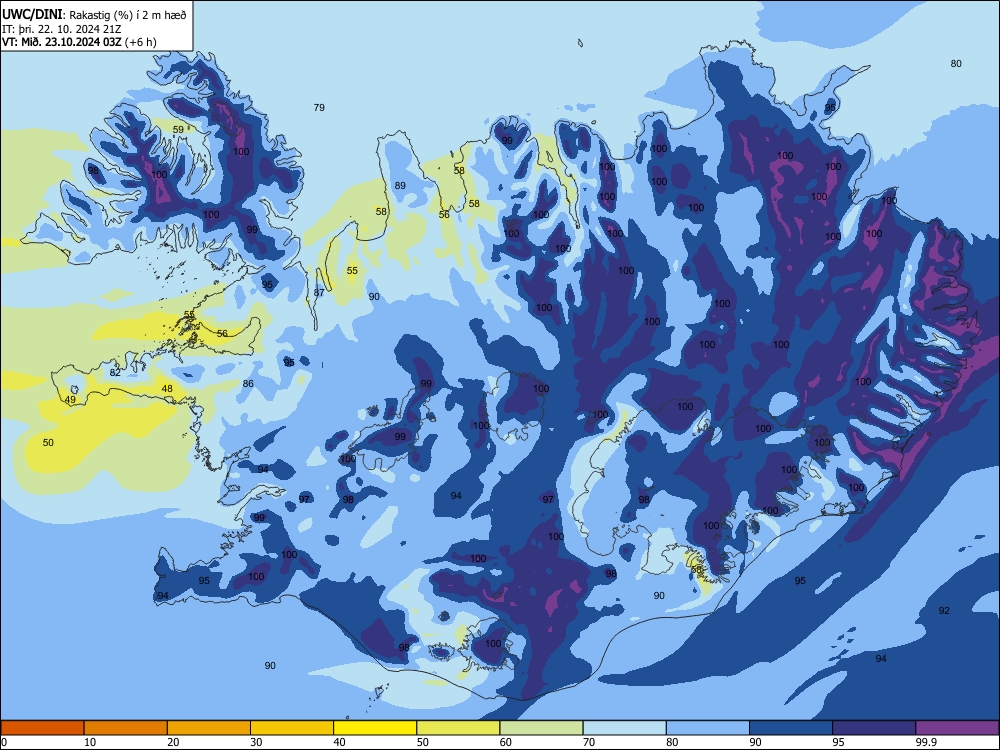Select the golden 30–40 legend color band
1000x750 pixels.
click(292, 728)
